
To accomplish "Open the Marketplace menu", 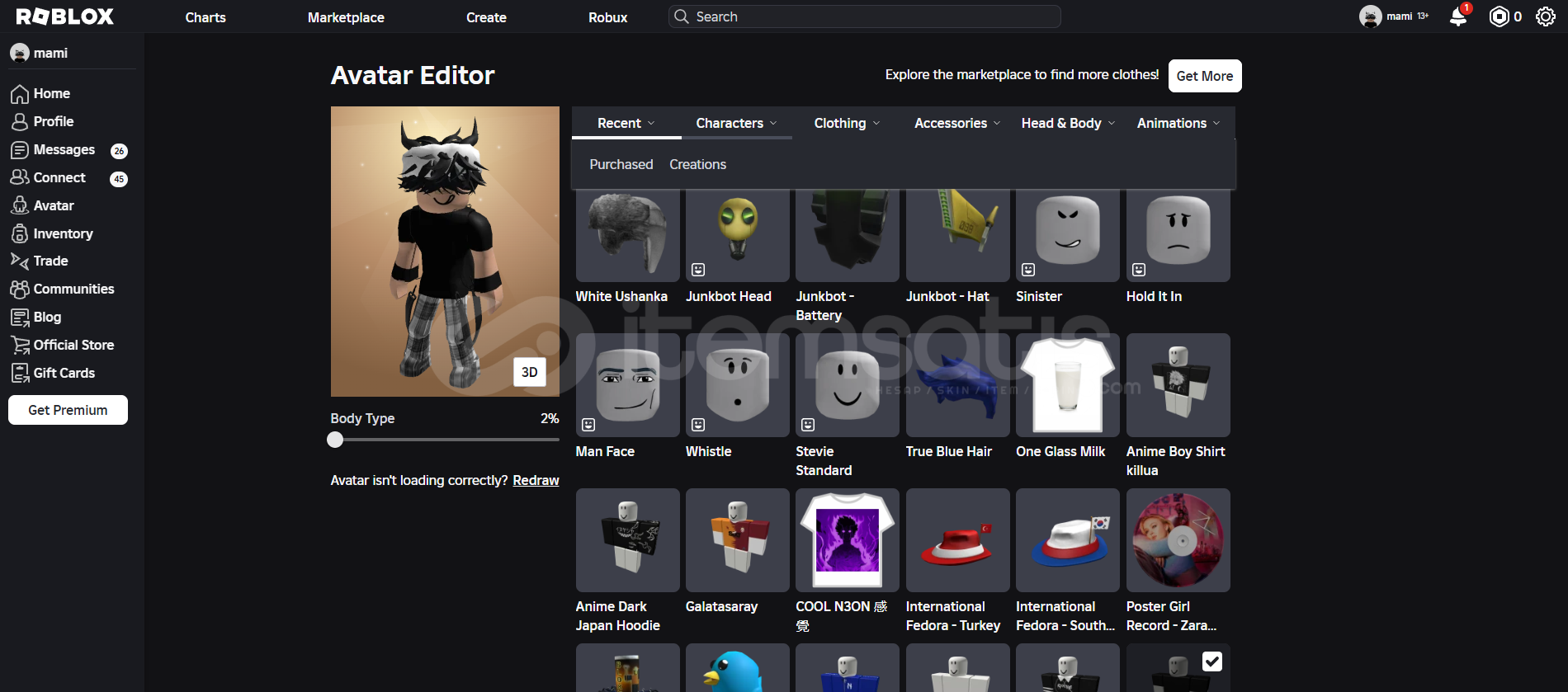I will tap(346, 17).
